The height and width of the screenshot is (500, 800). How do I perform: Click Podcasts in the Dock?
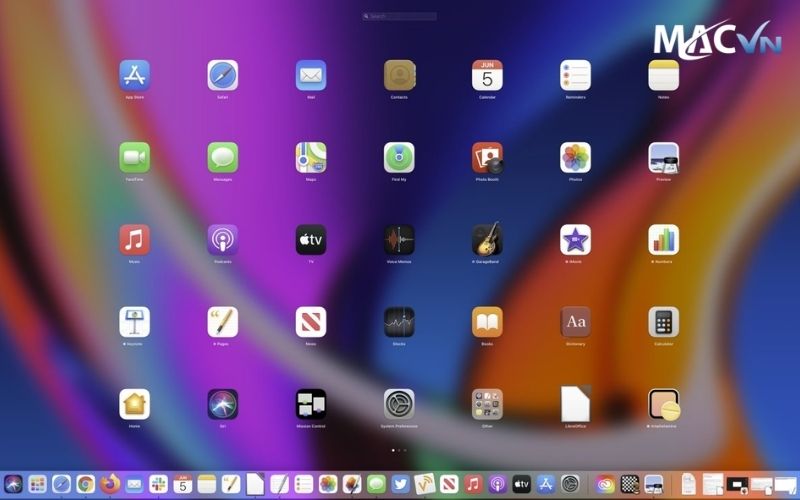click(497, 484)
